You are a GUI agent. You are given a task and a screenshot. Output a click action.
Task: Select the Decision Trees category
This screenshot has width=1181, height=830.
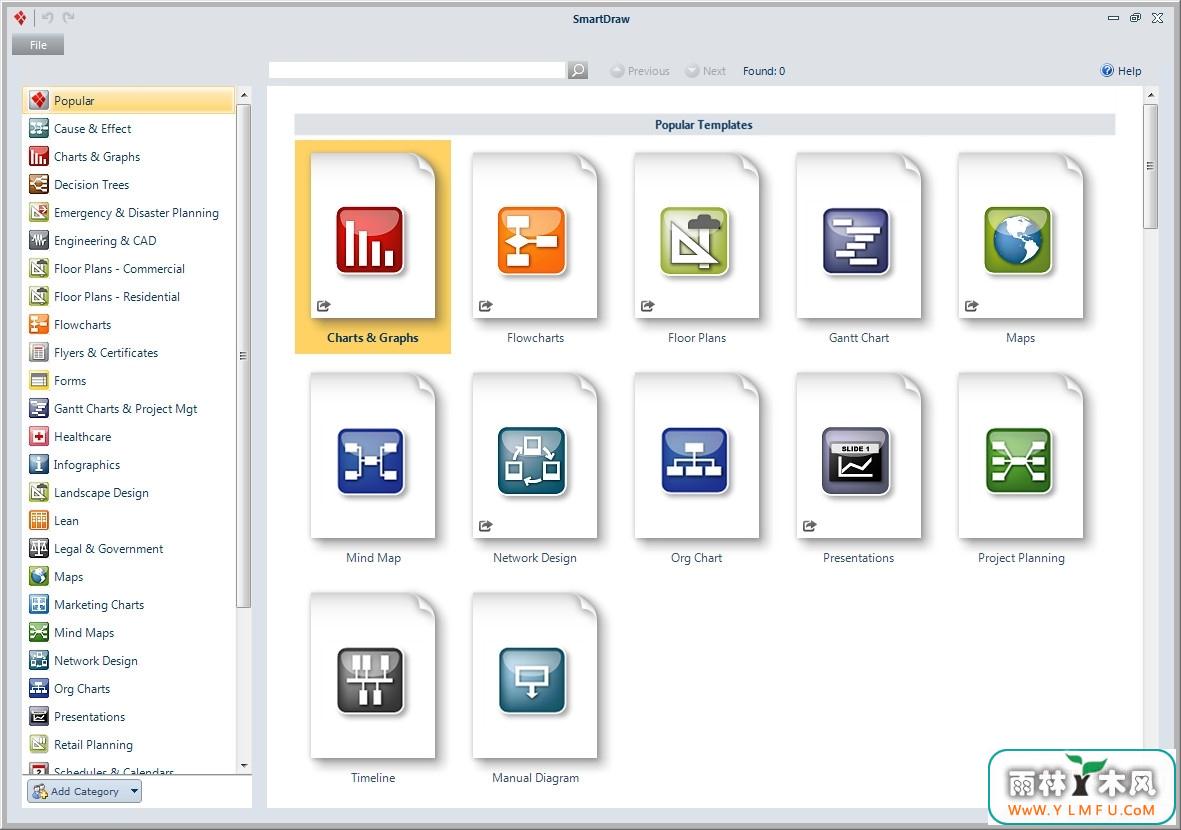(129, 185)
